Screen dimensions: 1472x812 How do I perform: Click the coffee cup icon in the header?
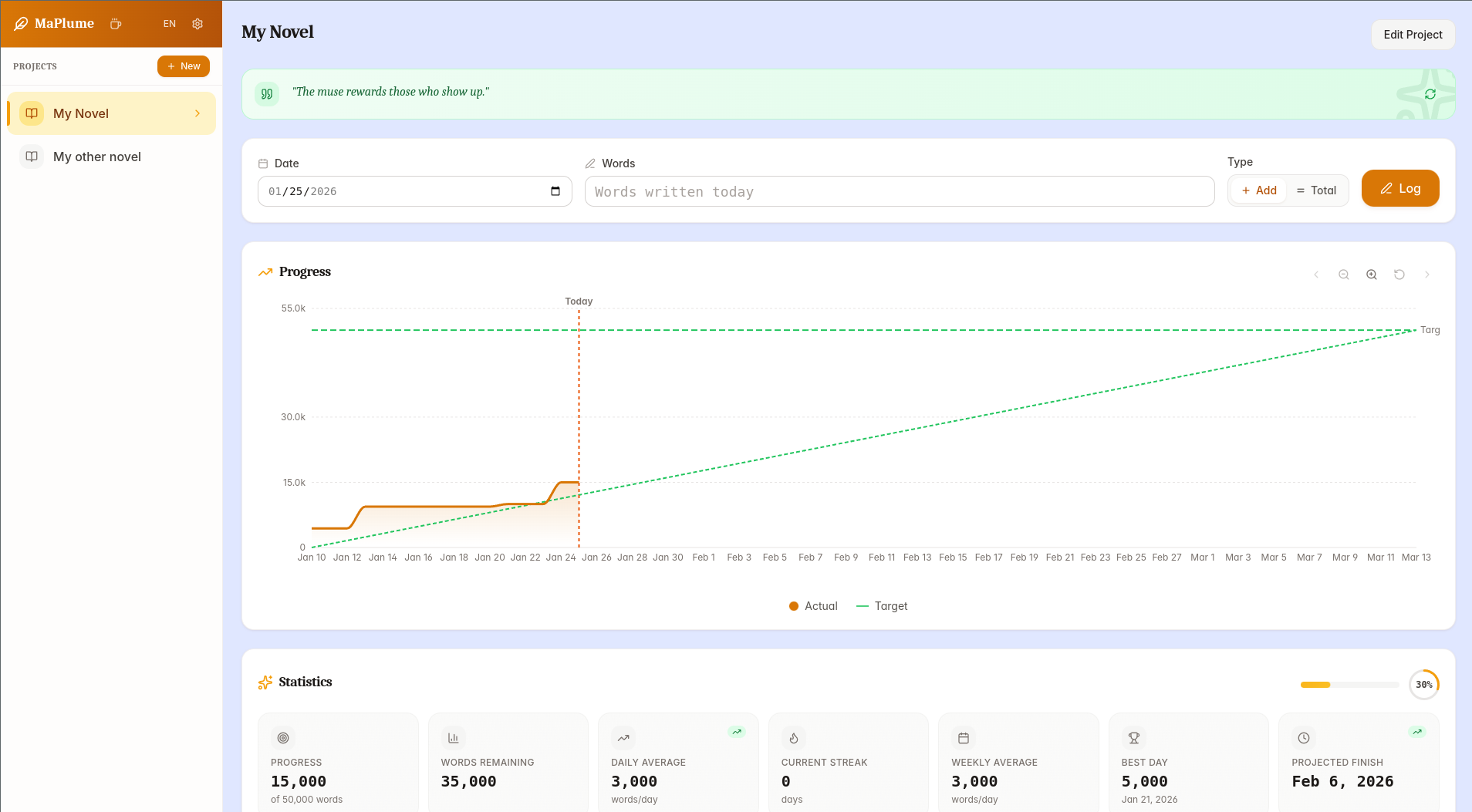[116, 24]
